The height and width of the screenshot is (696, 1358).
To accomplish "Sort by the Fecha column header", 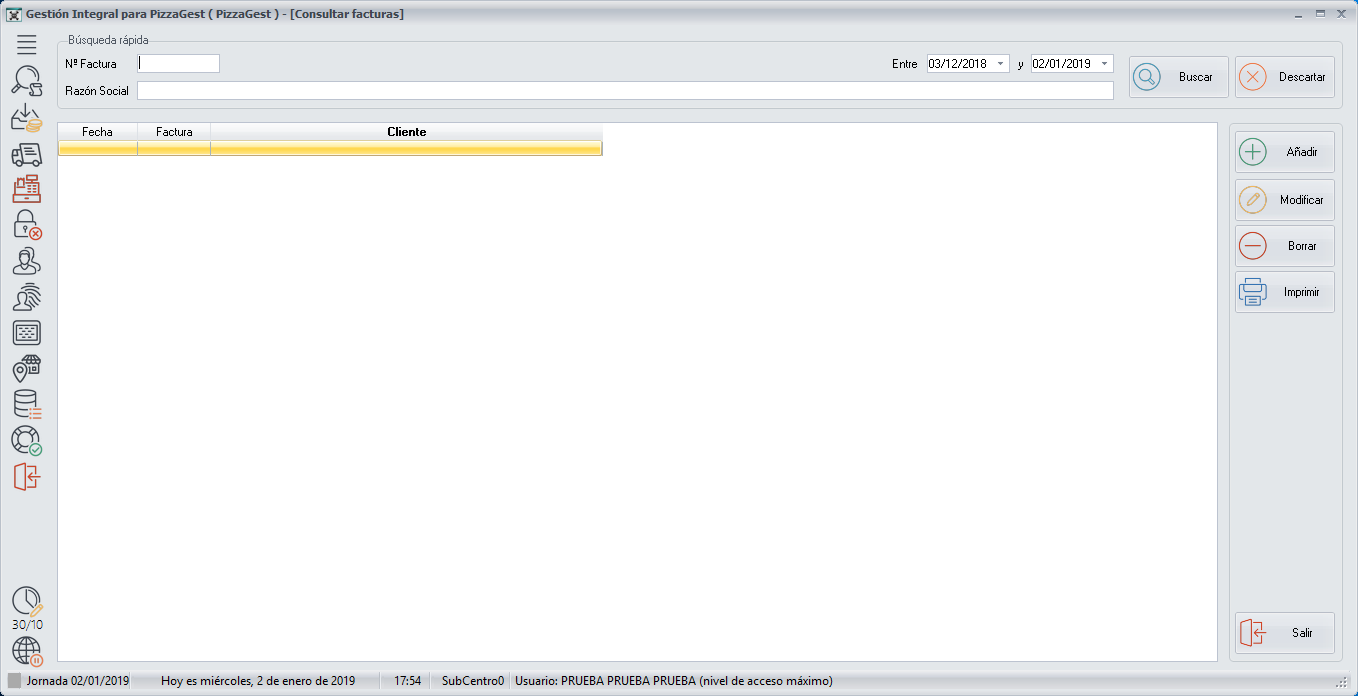I will point(97,132).
